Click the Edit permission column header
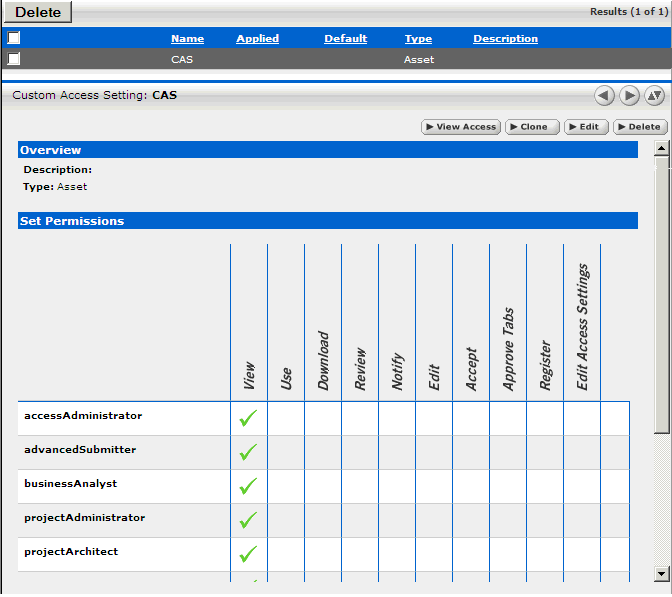 pos(434,377)
